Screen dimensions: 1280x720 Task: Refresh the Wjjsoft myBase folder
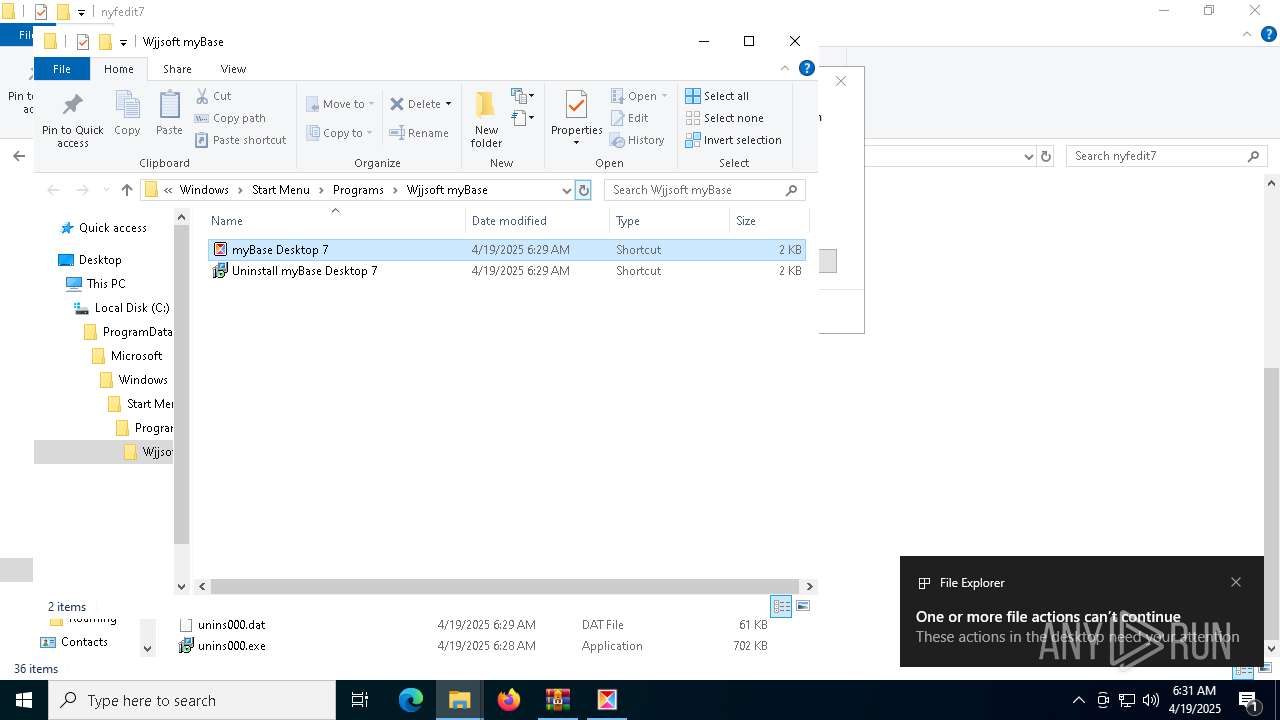tap(584, 190)
